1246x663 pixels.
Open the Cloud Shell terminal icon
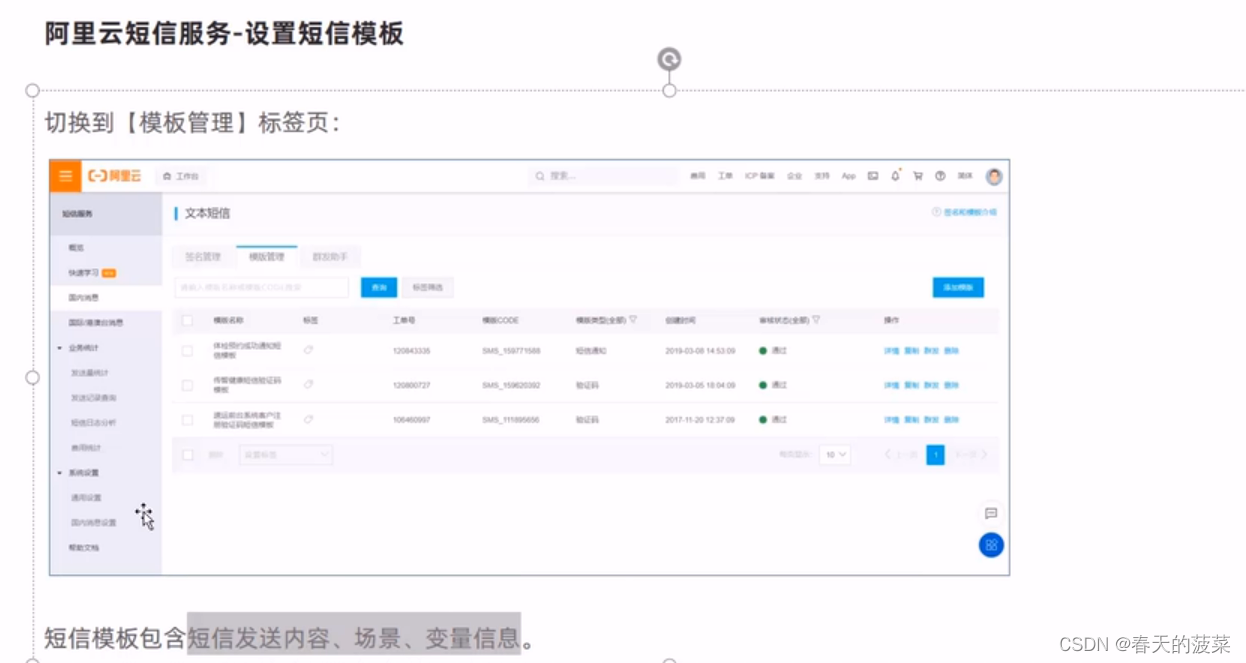click(872, 176)
